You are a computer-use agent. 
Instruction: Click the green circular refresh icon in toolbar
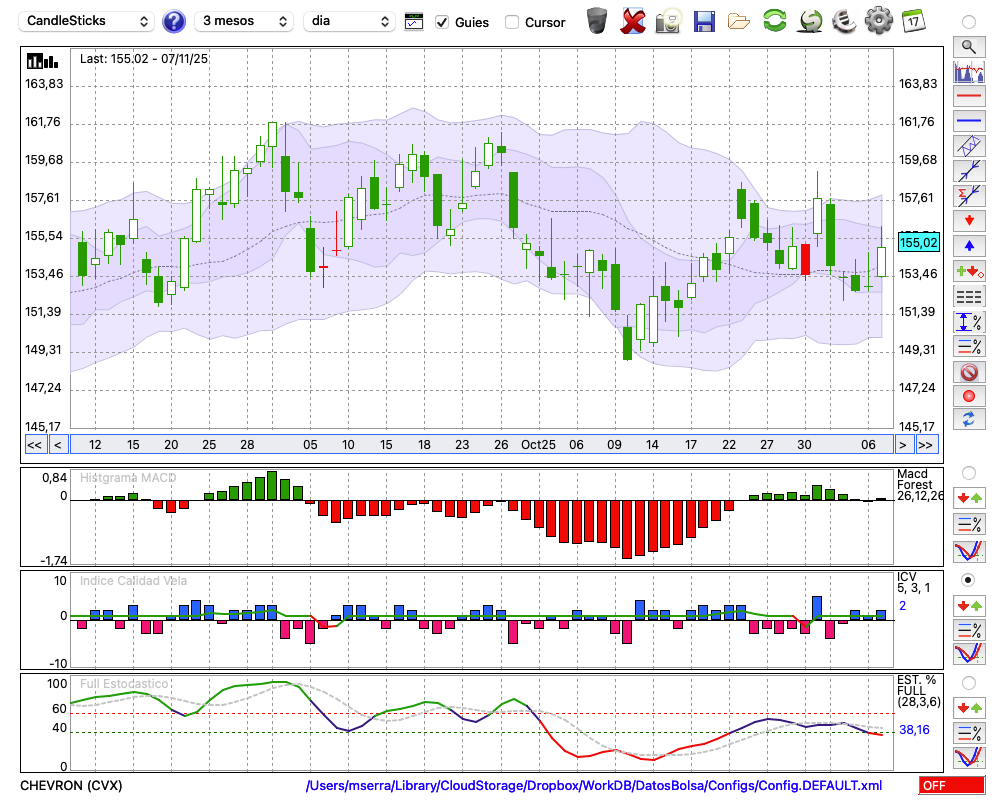(x=774, y=21)
